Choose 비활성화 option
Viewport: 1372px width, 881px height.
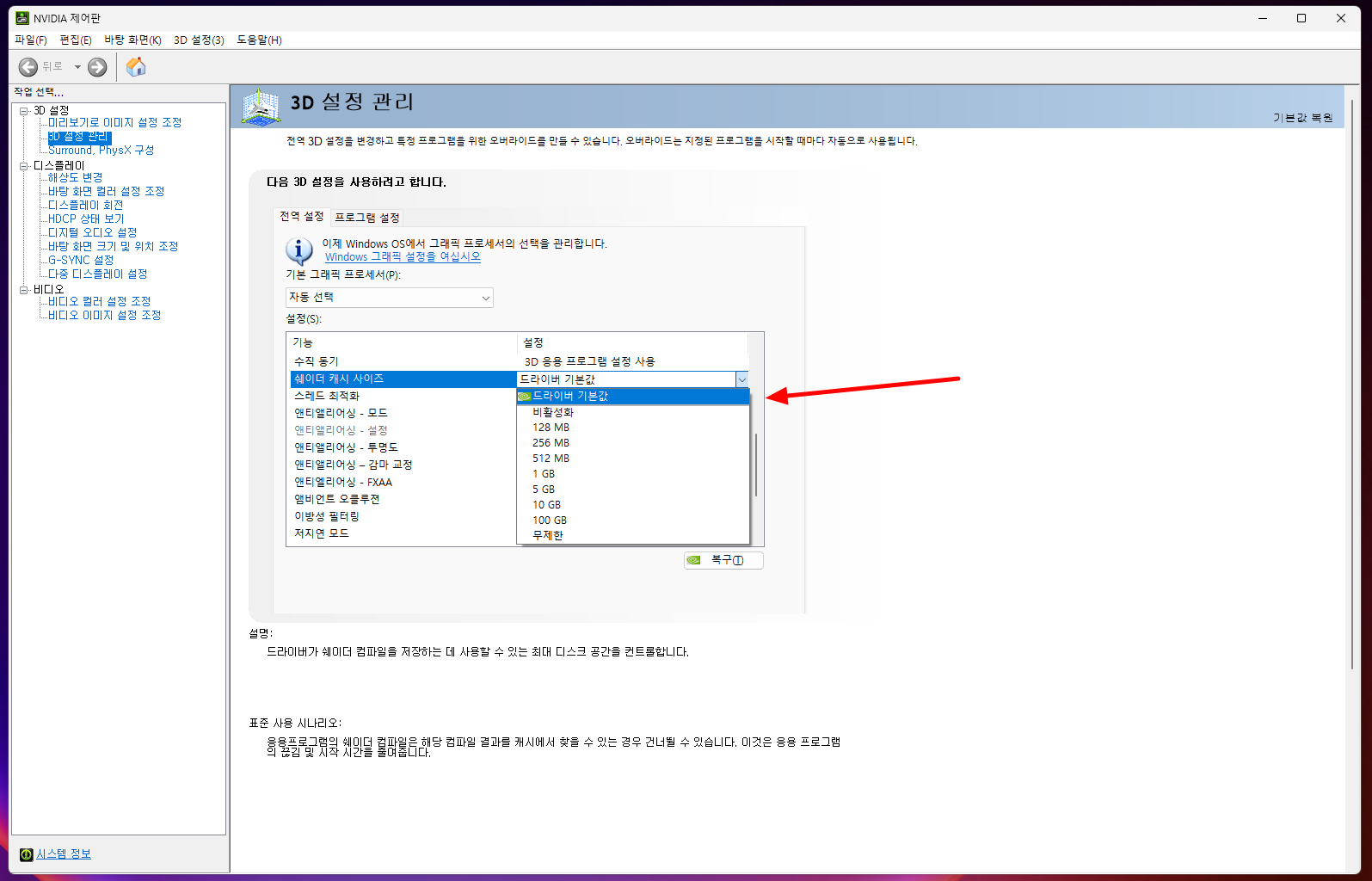click(x=633, y=412)
